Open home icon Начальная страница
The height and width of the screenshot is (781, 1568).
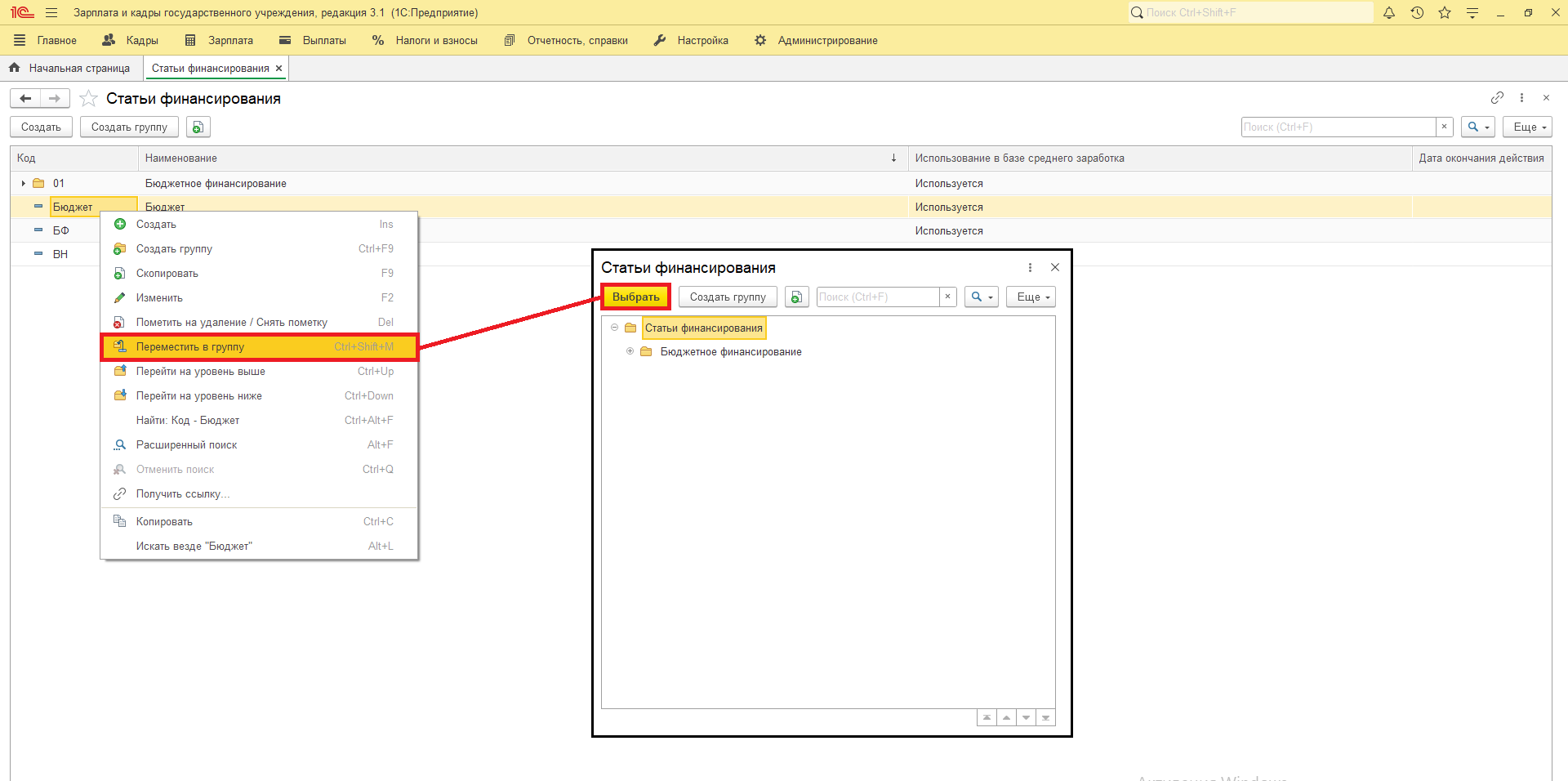pos(15,68)
